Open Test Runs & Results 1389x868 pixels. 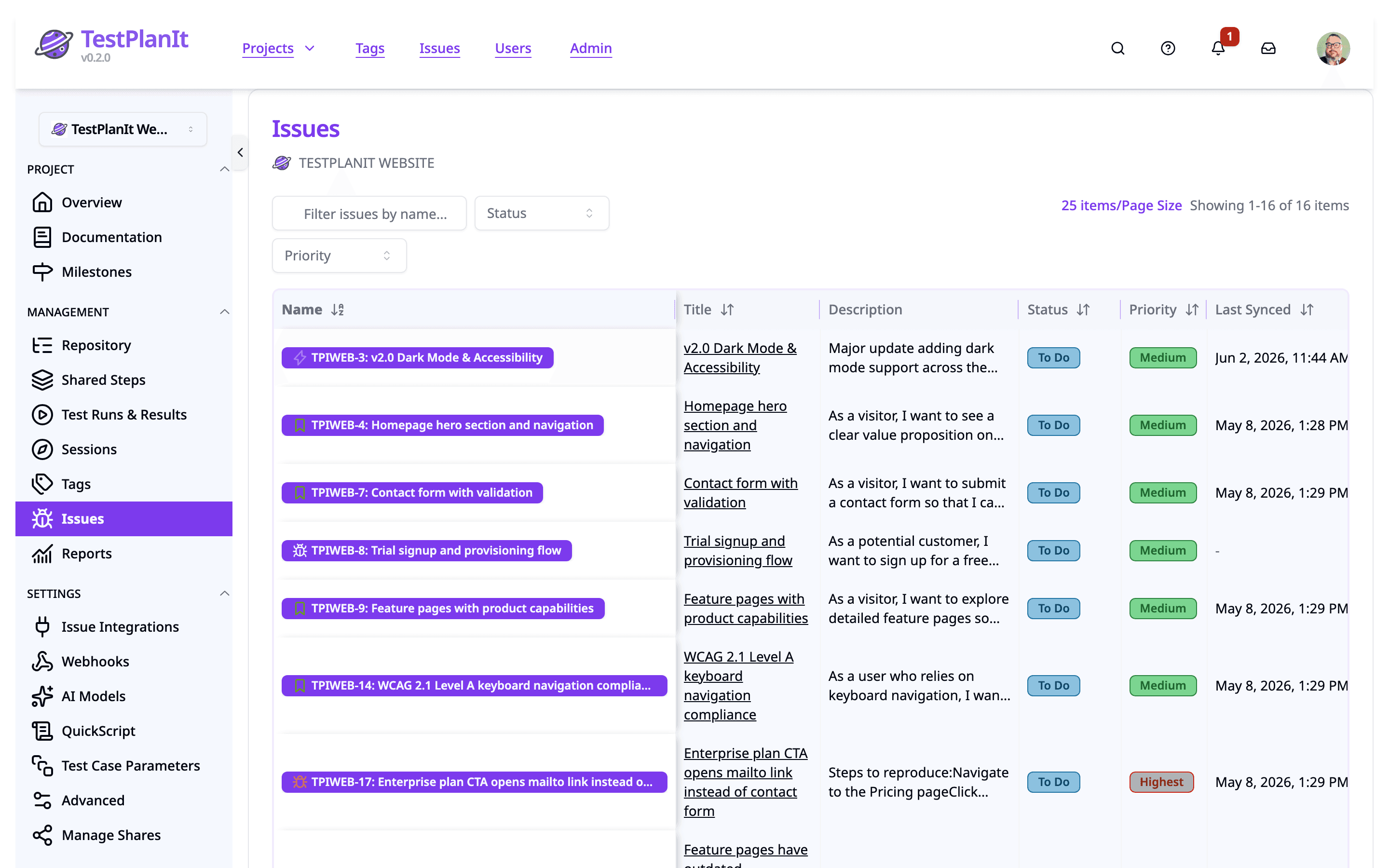point(124,415)
